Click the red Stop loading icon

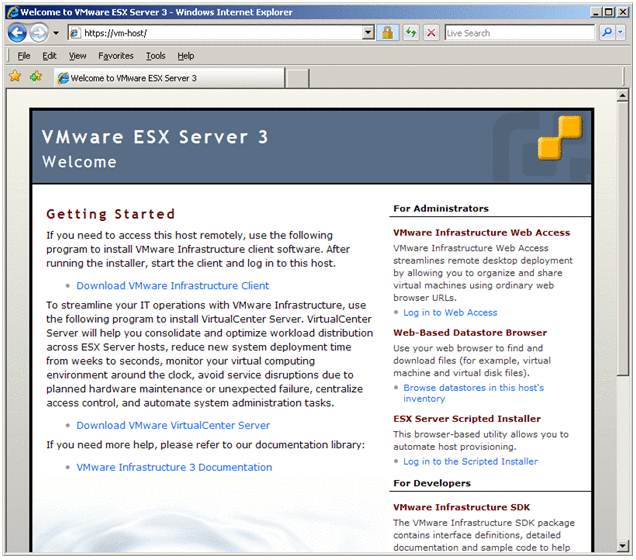[431, 33]
